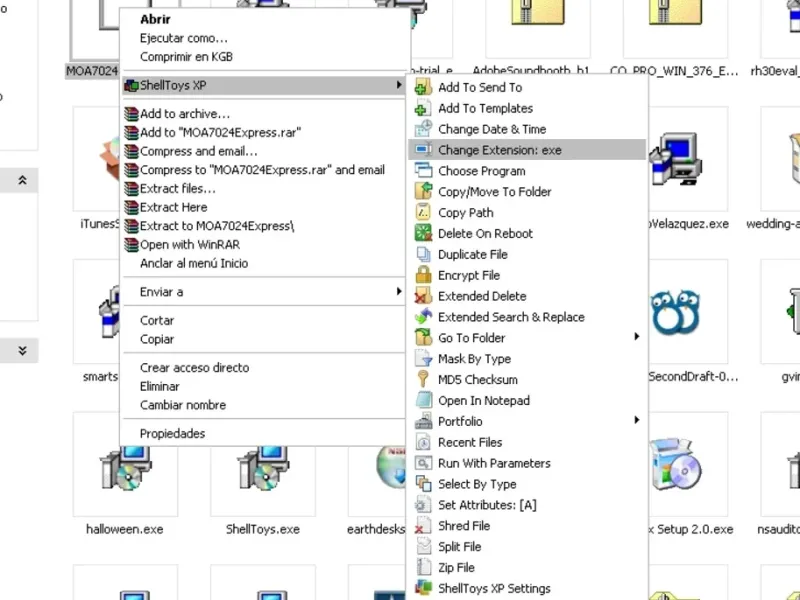Click the Shred File icon
This screenshot has height=600, width=800.
tap(423, 526)
